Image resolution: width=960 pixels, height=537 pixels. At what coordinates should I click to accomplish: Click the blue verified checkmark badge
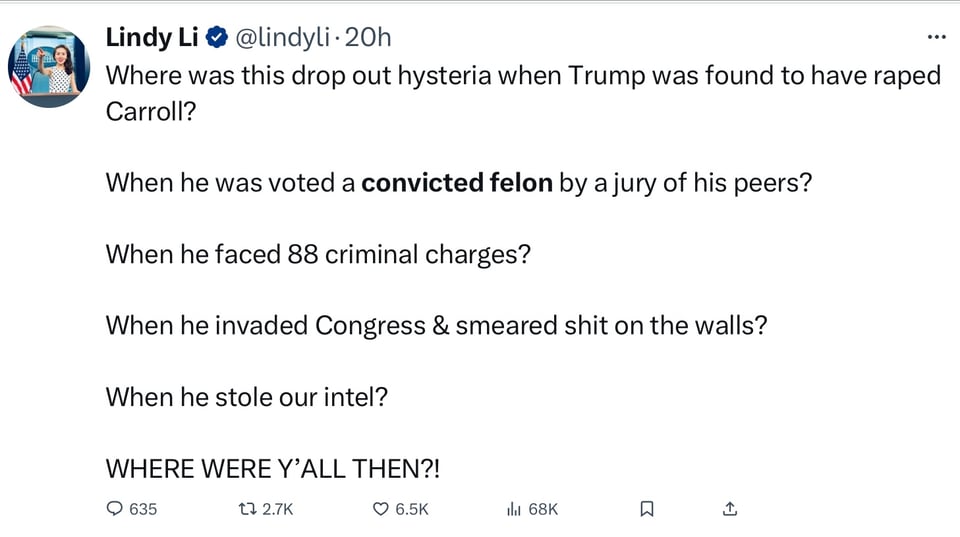pos(216,37)
